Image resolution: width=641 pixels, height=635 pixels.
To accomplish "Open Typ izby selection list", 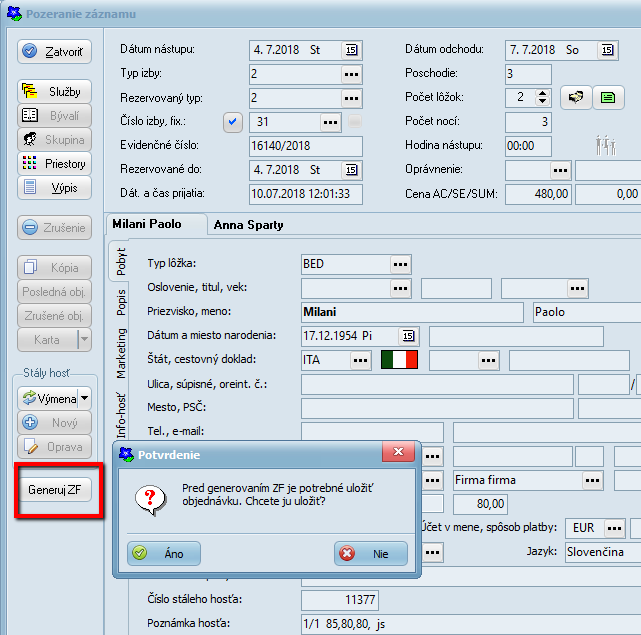I will point(351,74).
